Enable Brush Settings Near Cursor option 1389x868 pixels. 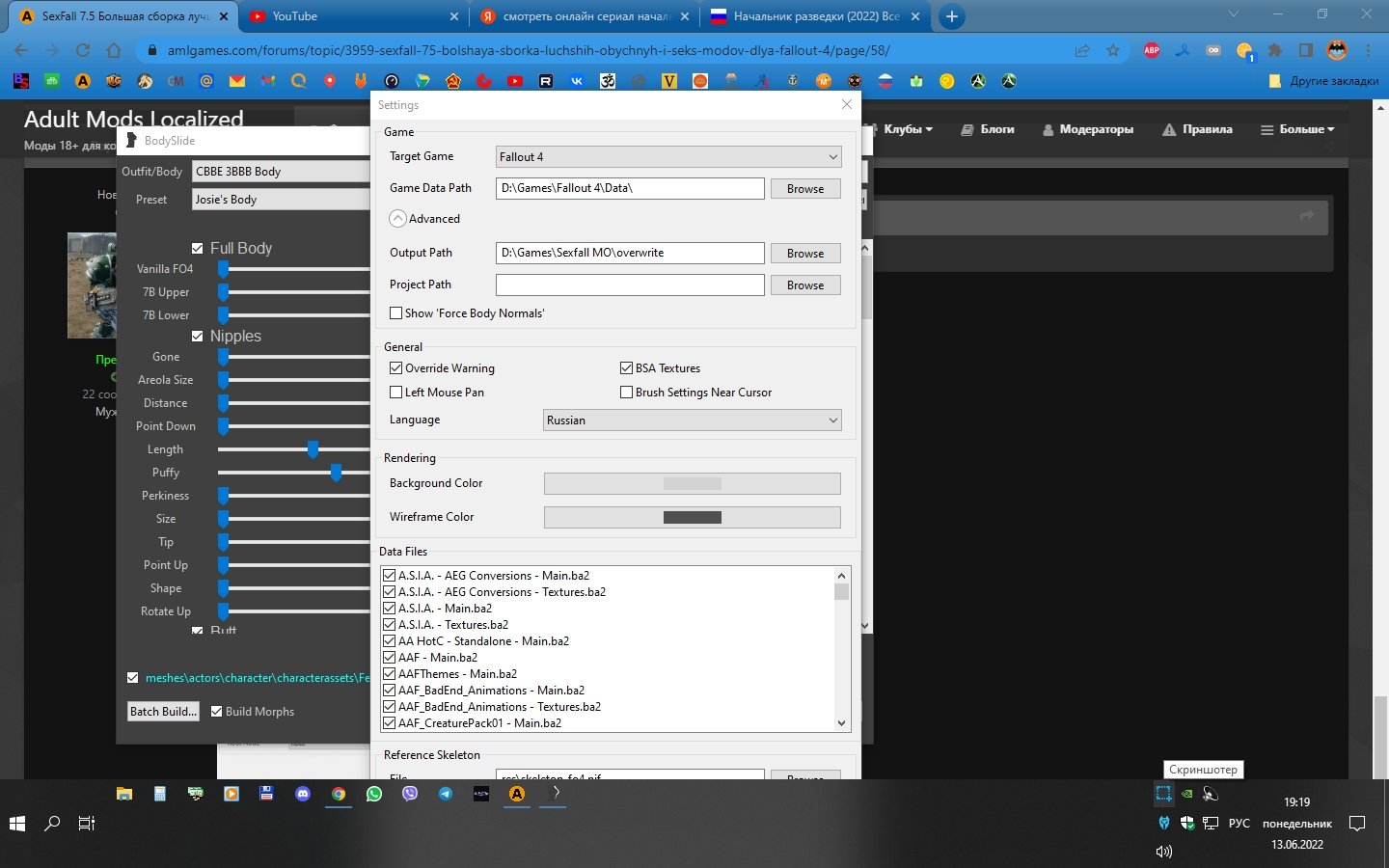[627, 393]
